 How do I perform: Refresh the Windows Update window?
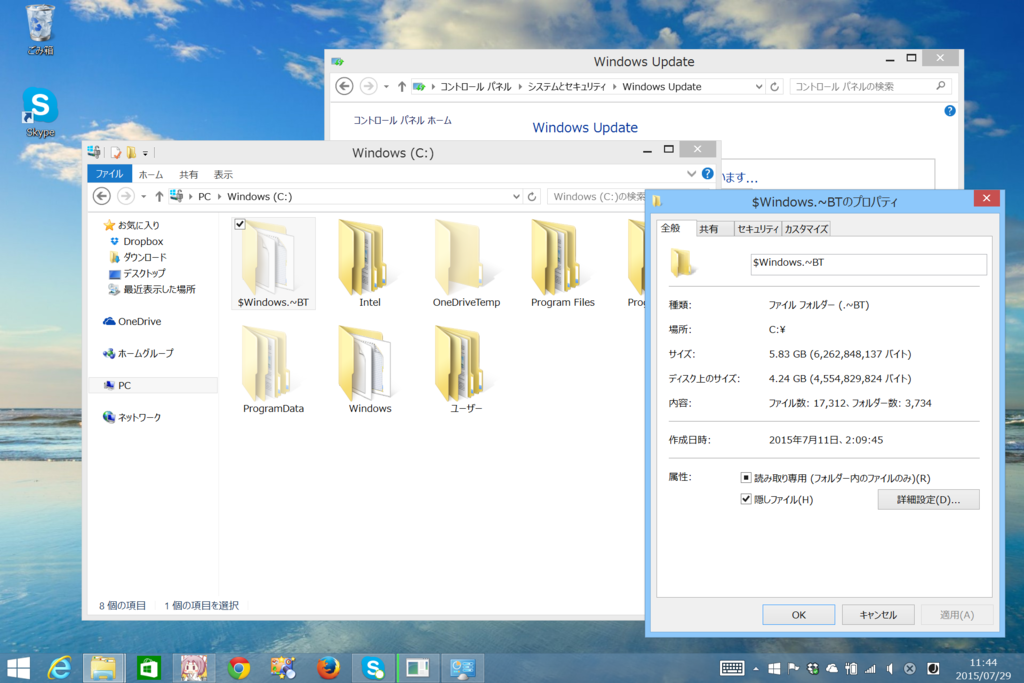pyautogui.click(x=775, y=86)
